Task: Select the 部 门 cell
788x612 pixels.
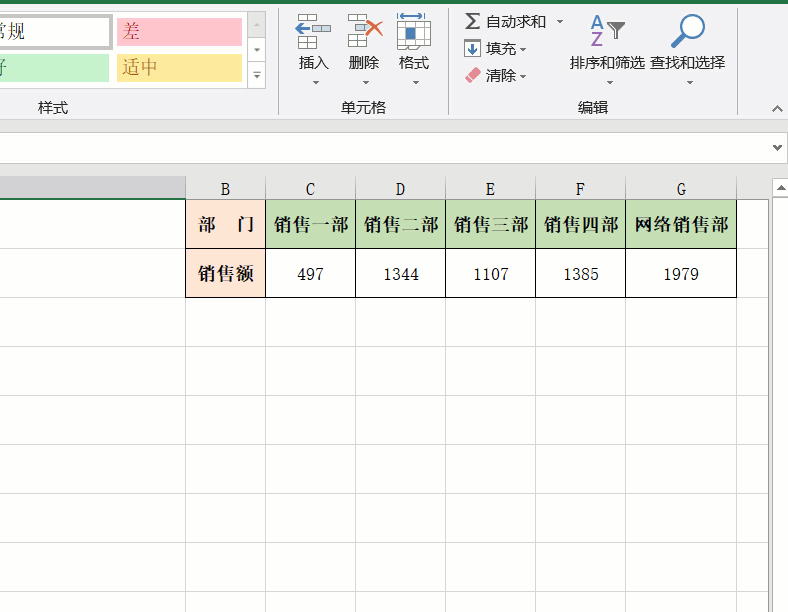Action: pos(225,224)
